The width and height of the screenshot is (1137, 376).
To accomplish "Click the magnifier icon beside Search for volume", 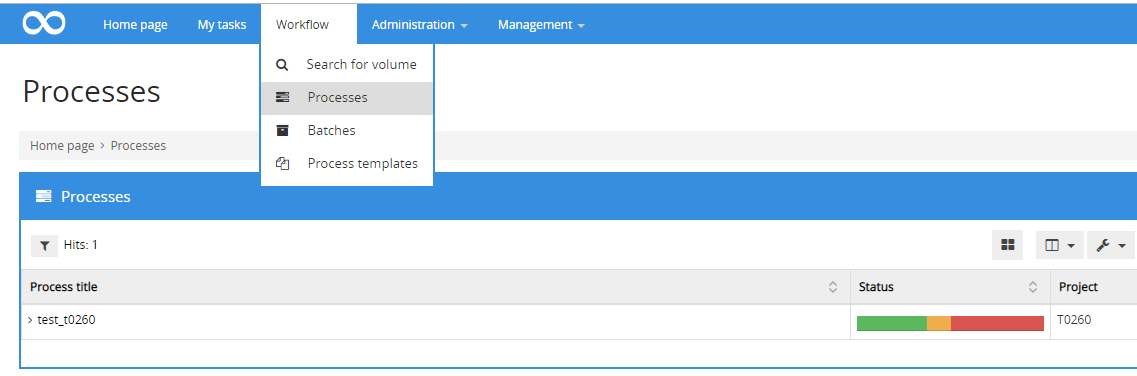I will click(x=282, y=64).
